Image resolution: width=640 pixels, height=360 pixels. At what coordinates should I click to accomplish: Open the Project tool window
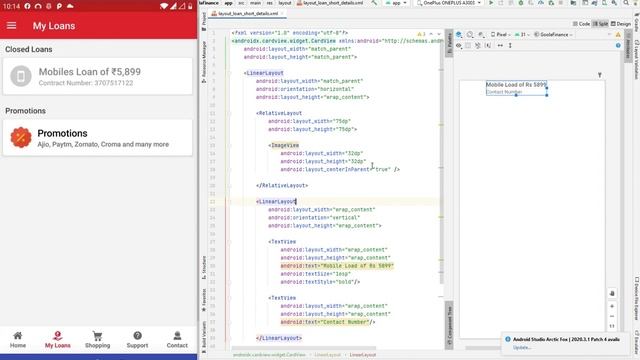[204, 22]
